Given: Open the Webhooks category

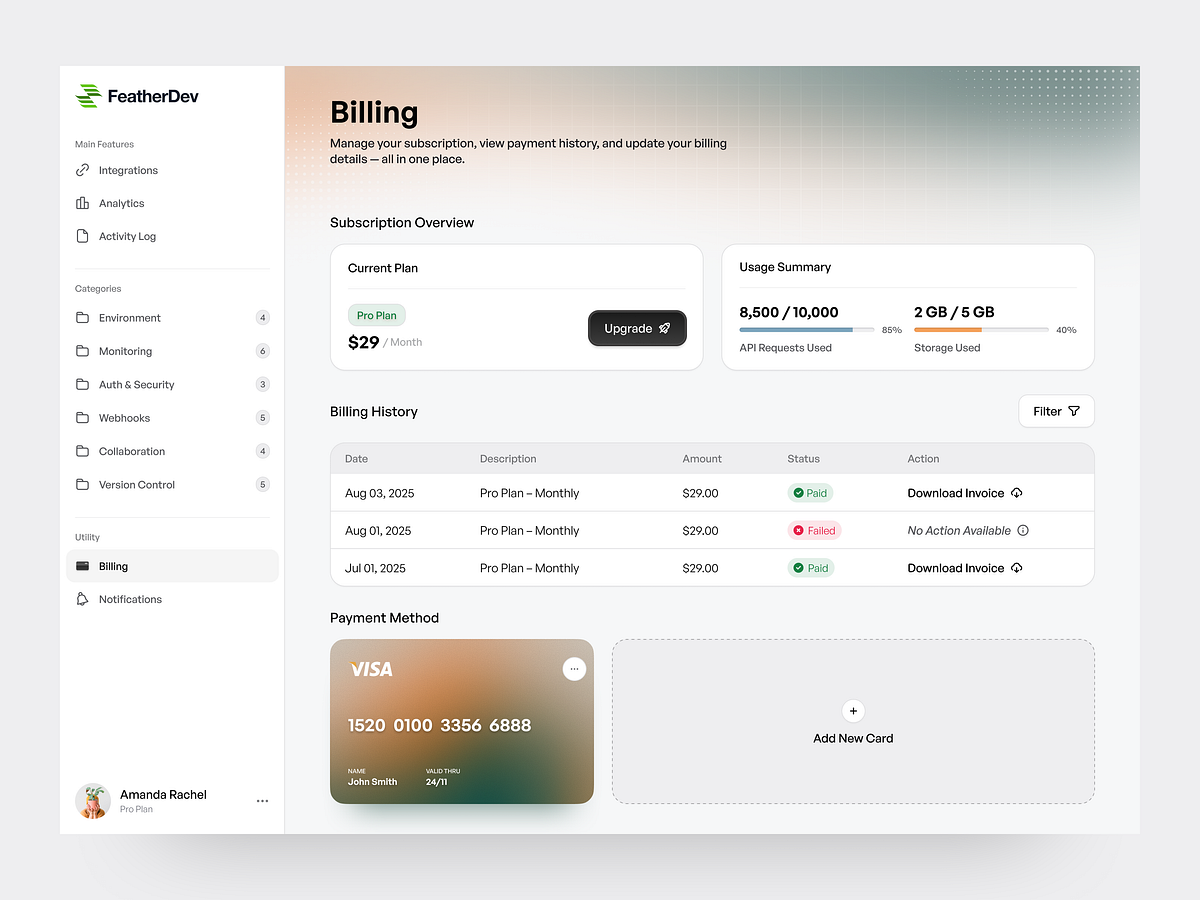Looking at the screenshot, I should [x=123, y=417].
